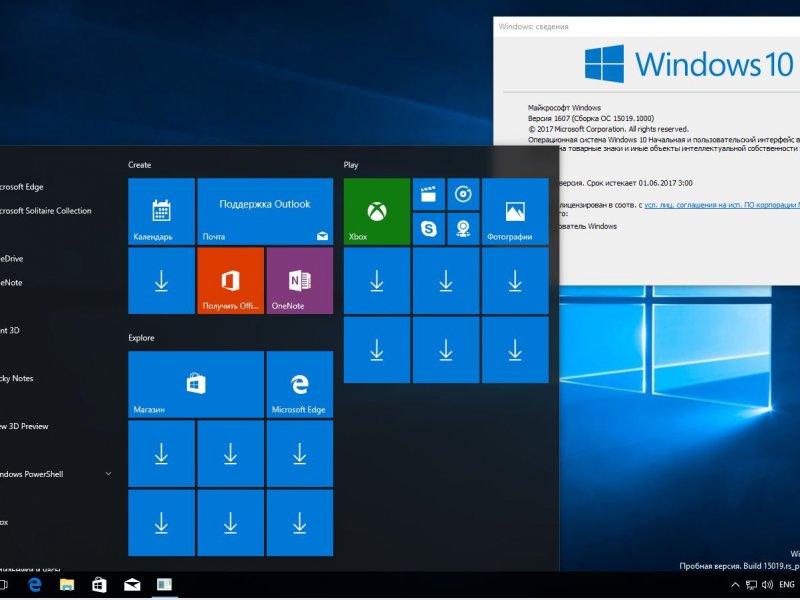Open the Фотографии photos tile

pyautogui.click(x=515, y=211)
